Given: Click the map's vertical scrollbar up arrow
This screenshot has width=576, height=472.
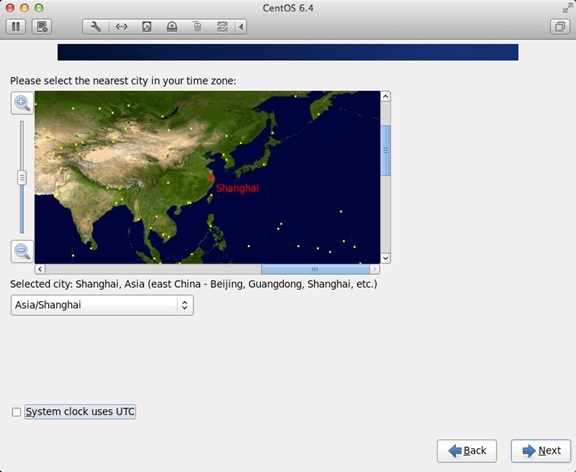Looking at the screenshot, I should click(x=385, y=97).
